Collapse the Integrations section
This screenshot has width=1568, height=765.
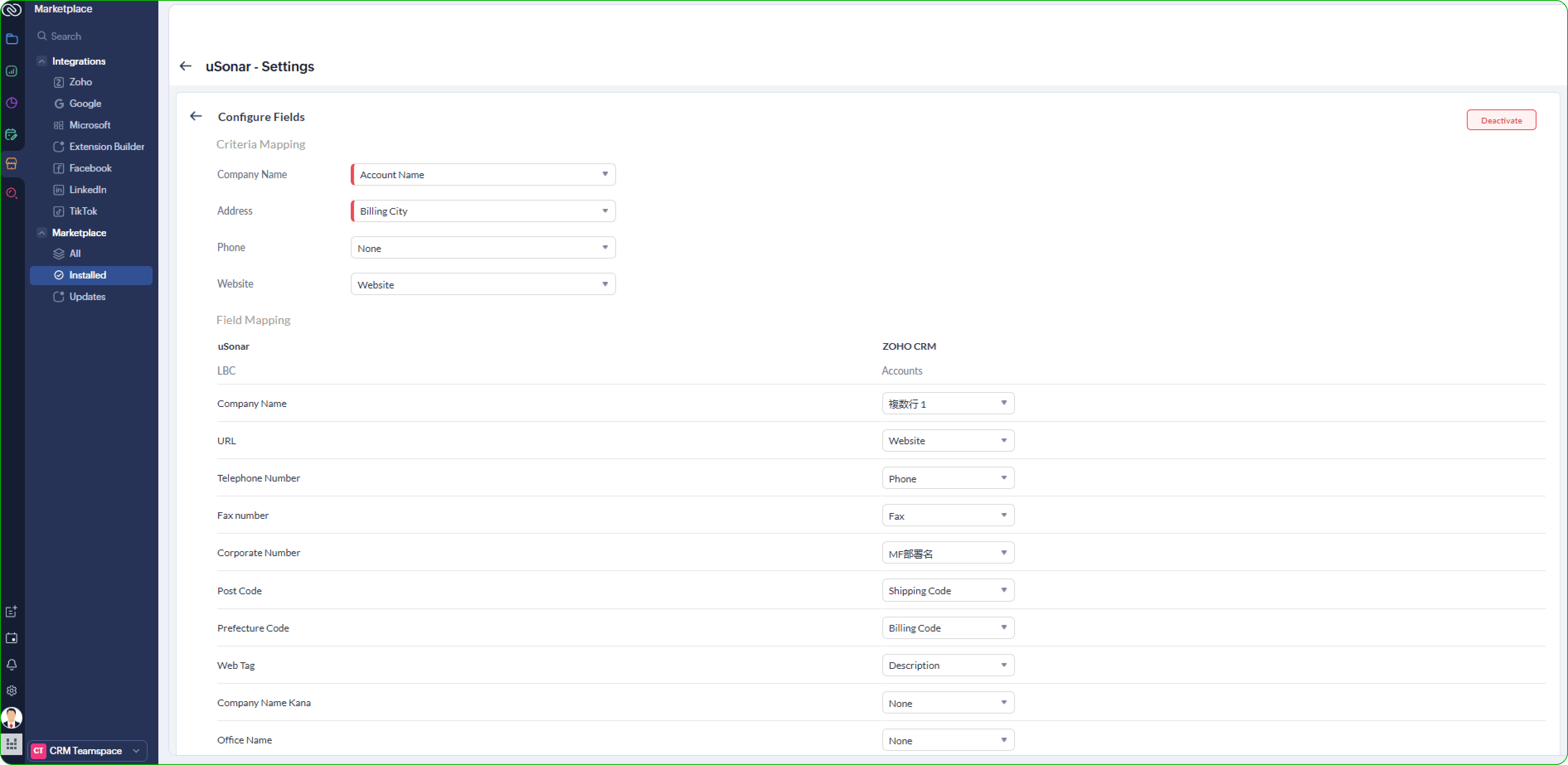point(41,61)
